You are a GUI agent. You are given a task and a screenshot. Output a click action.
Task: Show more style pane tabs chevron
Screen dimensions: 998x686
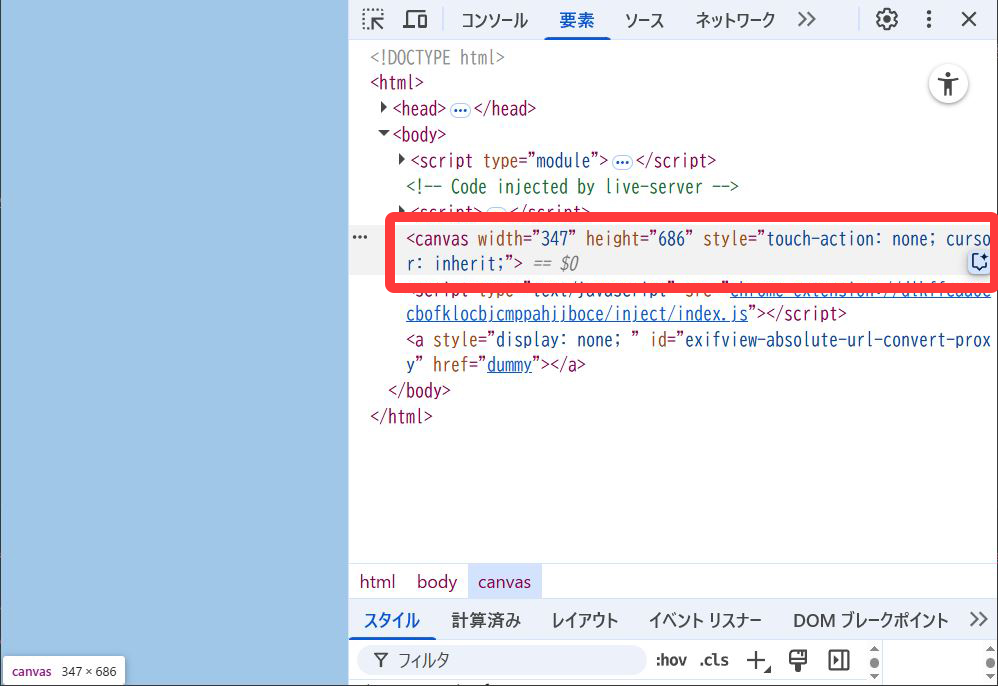point(978,619)
